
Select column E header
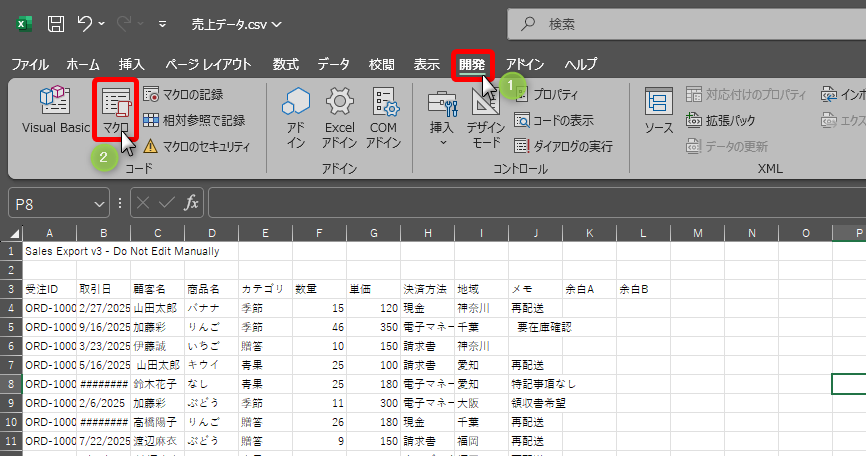[x=265, y=233]
